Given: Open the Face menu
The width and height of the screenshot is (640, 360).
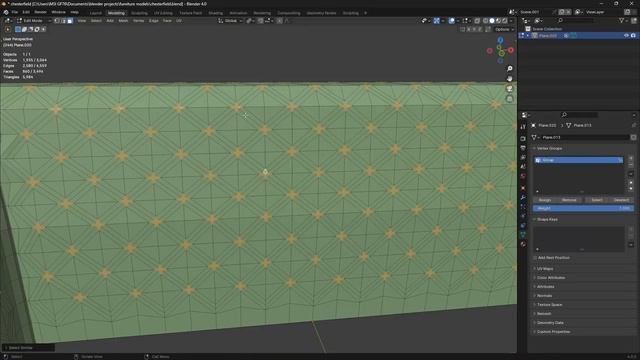Looking at the screenshot, I should (x=167, y=20).
